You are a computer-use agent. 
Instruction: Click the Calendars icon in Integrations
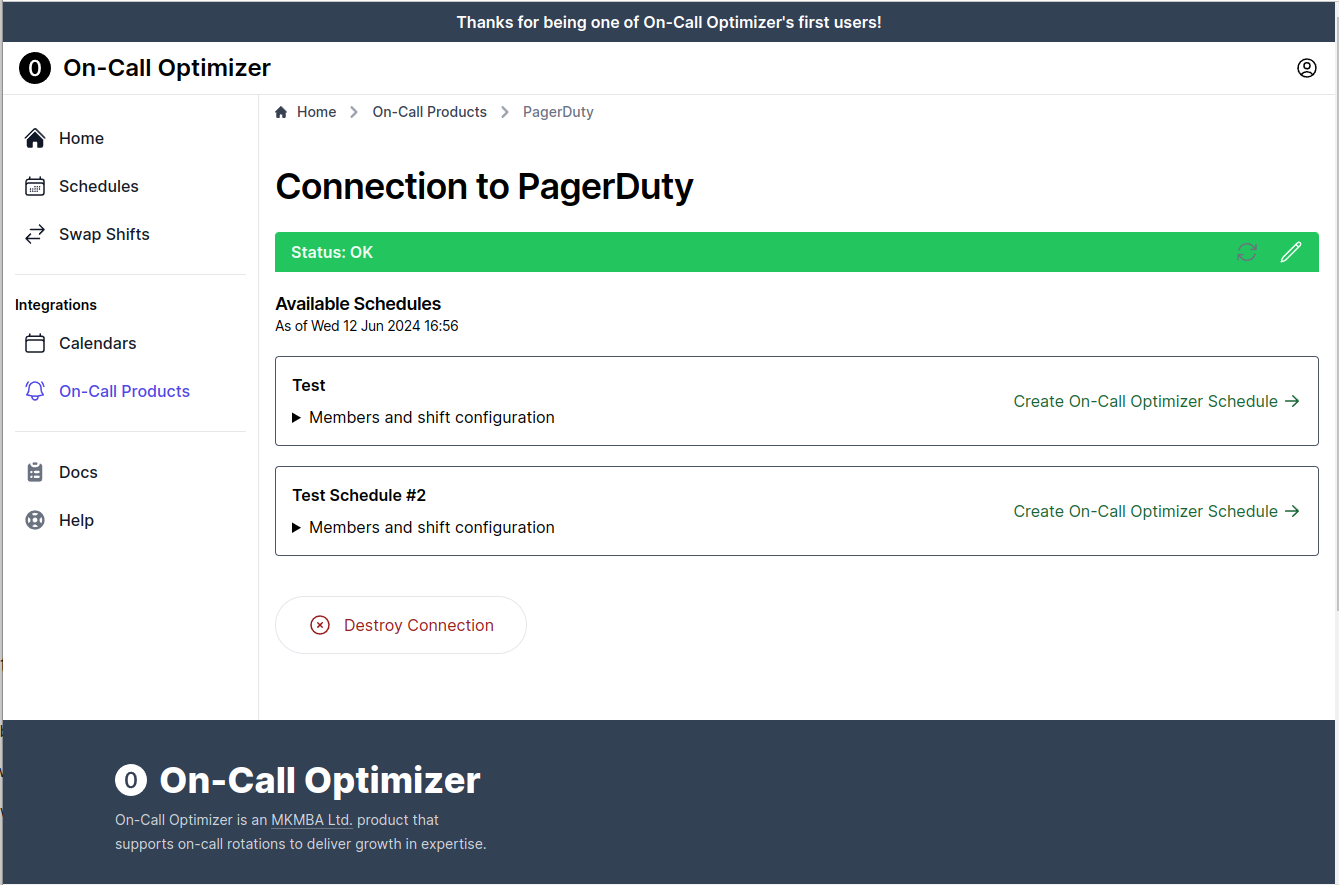35,343
